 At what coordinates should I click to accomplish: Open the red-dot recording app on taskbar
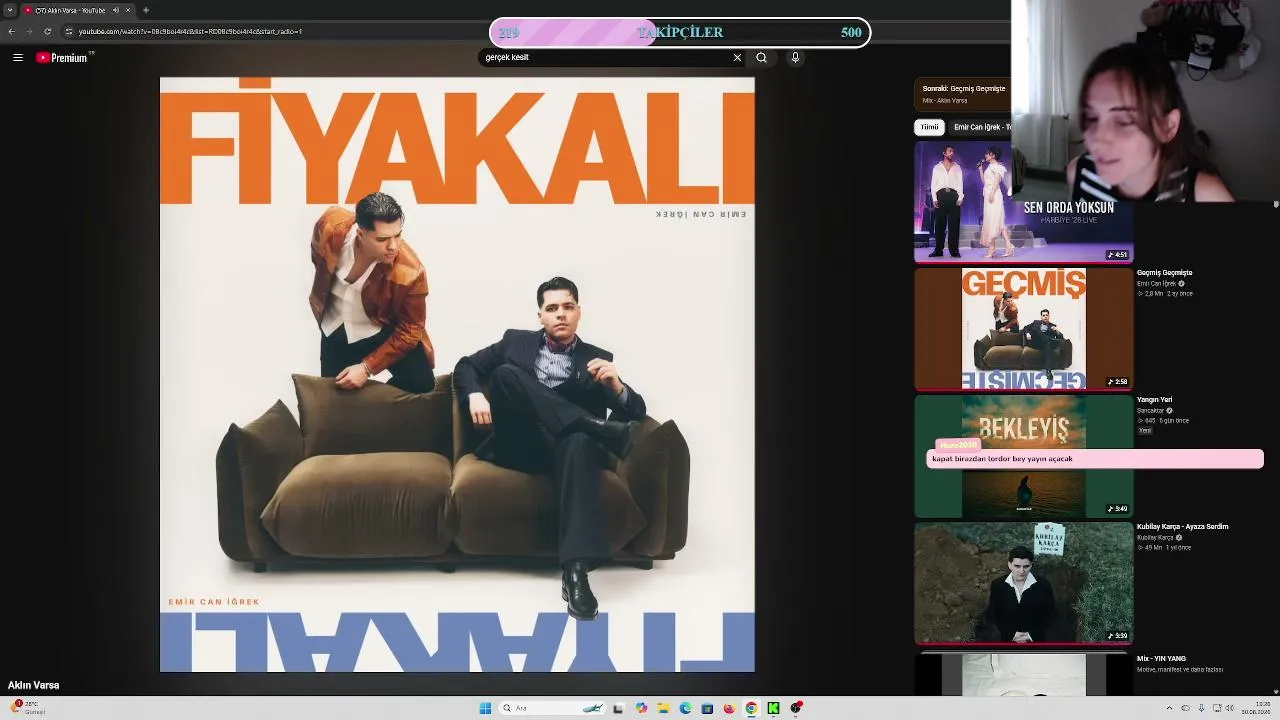point(796,708)
